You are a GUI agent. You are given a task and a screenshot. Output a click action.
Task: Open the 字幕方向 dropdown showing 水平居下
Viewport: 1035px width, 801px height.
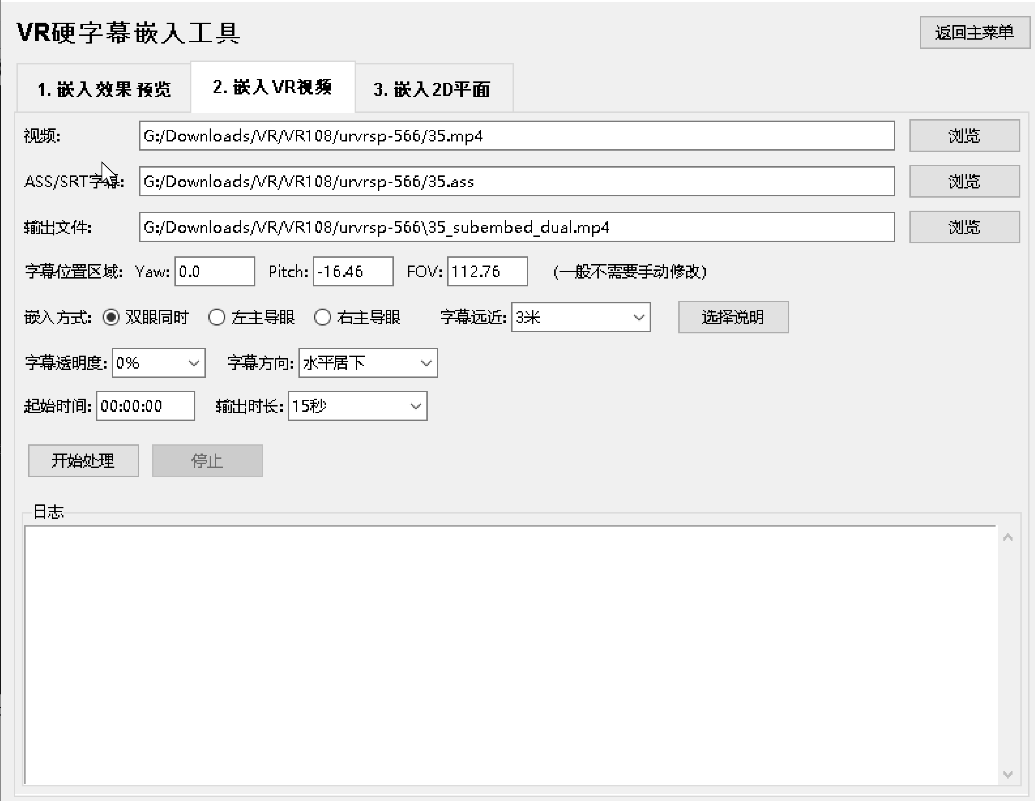point(368,363)
